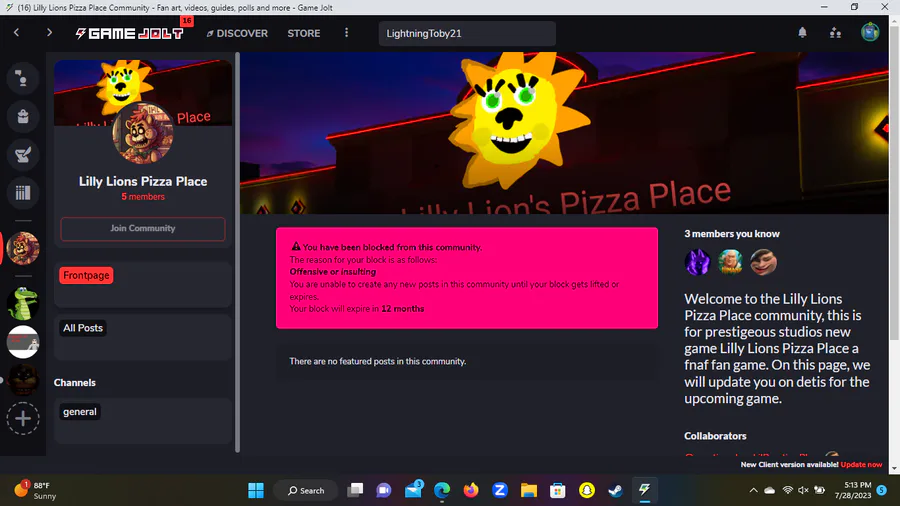Open the Windows Start menu
This screenshot has width=900, height=506.
256,491
